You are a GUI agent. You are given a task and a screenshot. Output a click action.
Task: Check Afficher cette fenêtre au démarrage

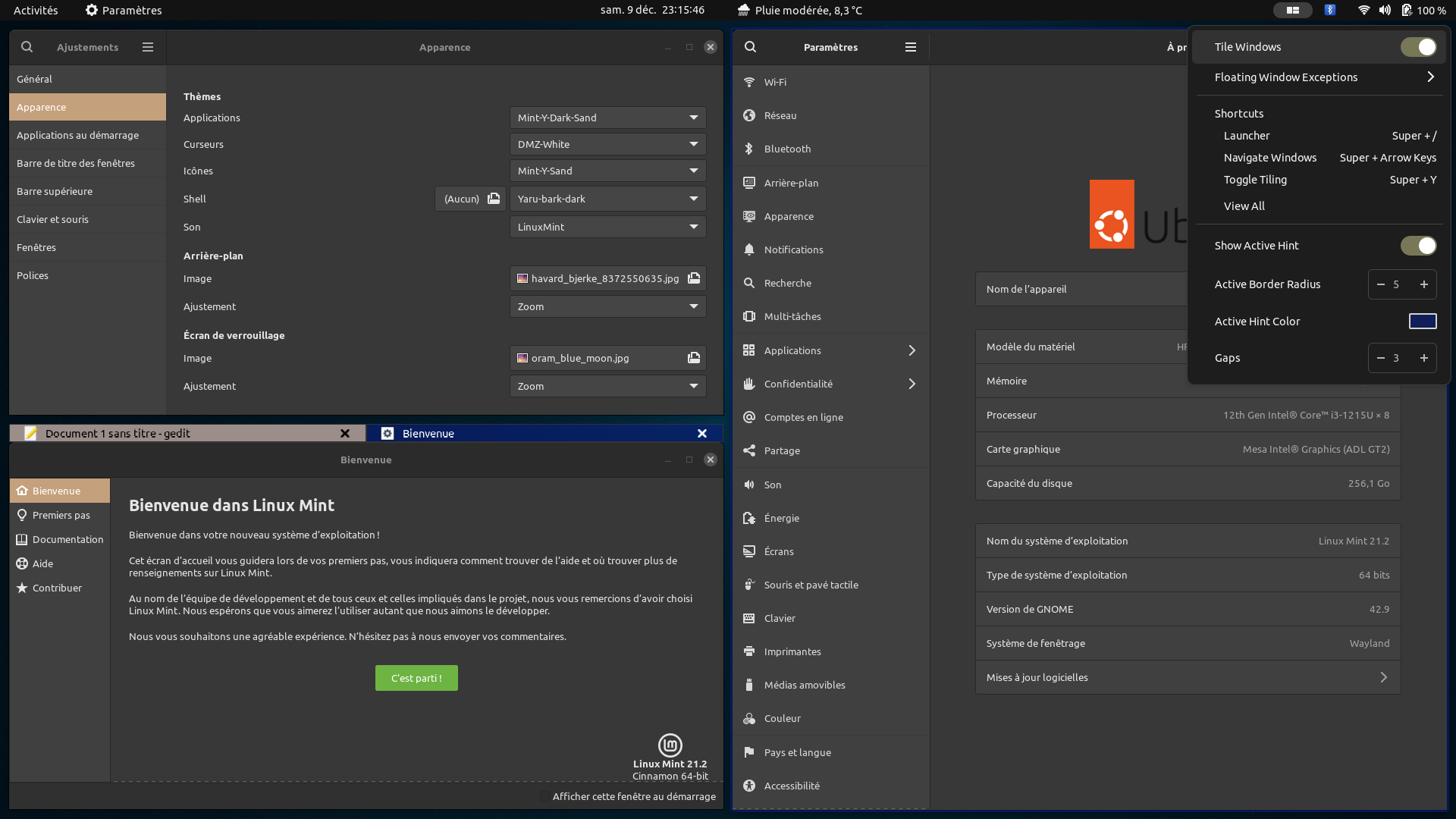(545, 796)
